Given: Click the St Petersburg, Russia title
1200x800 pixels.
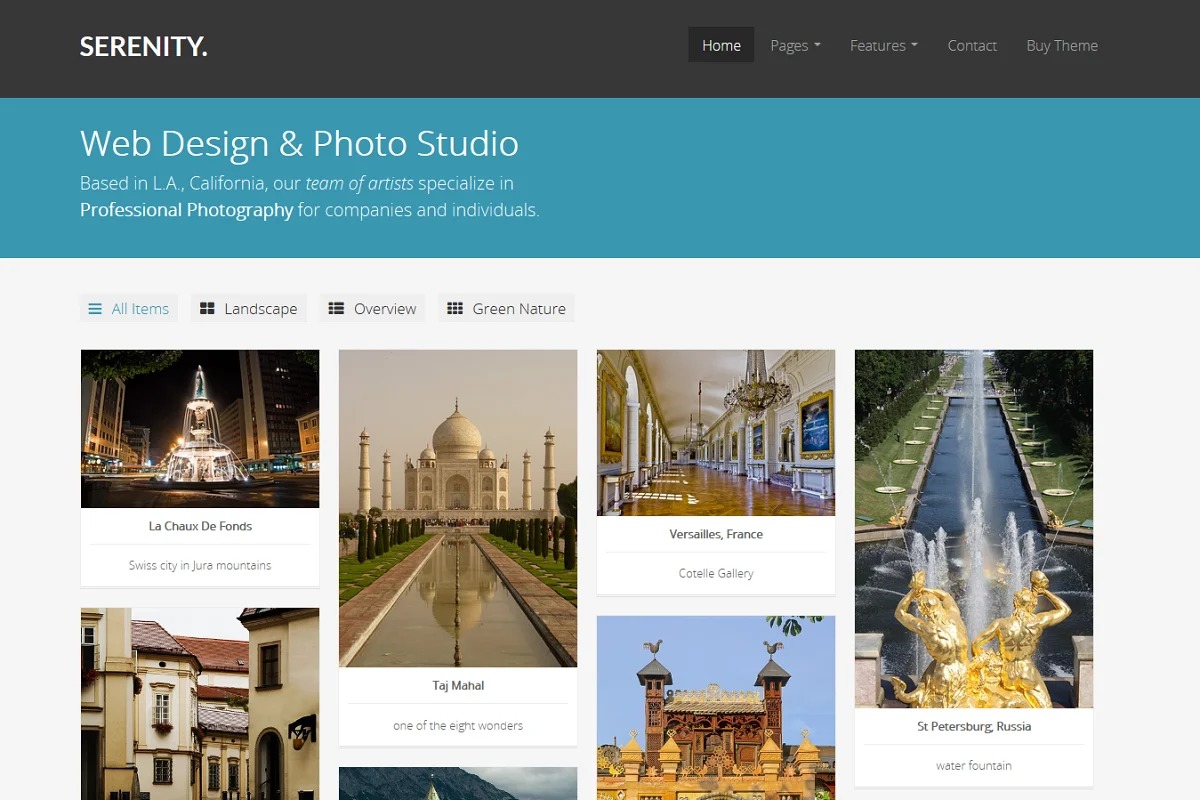Looking at the screenshot, I should pos(974,727).
